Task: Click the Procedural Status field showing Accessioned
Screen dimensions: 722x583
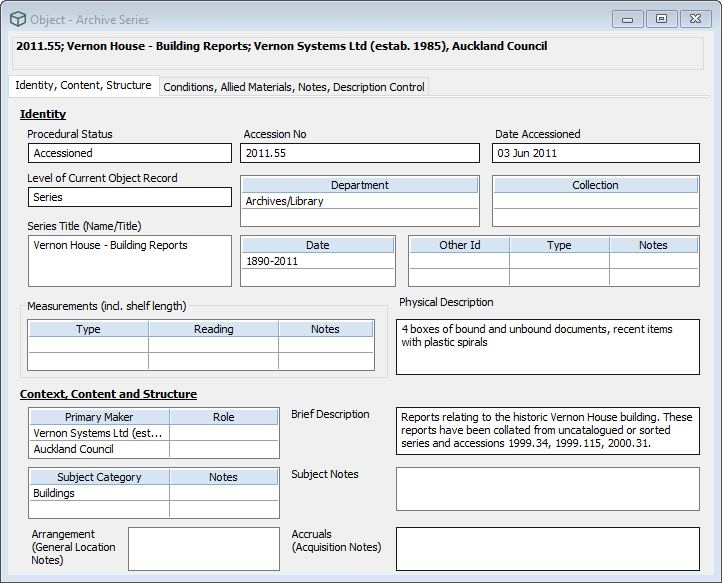Action: tap(130, 153)
